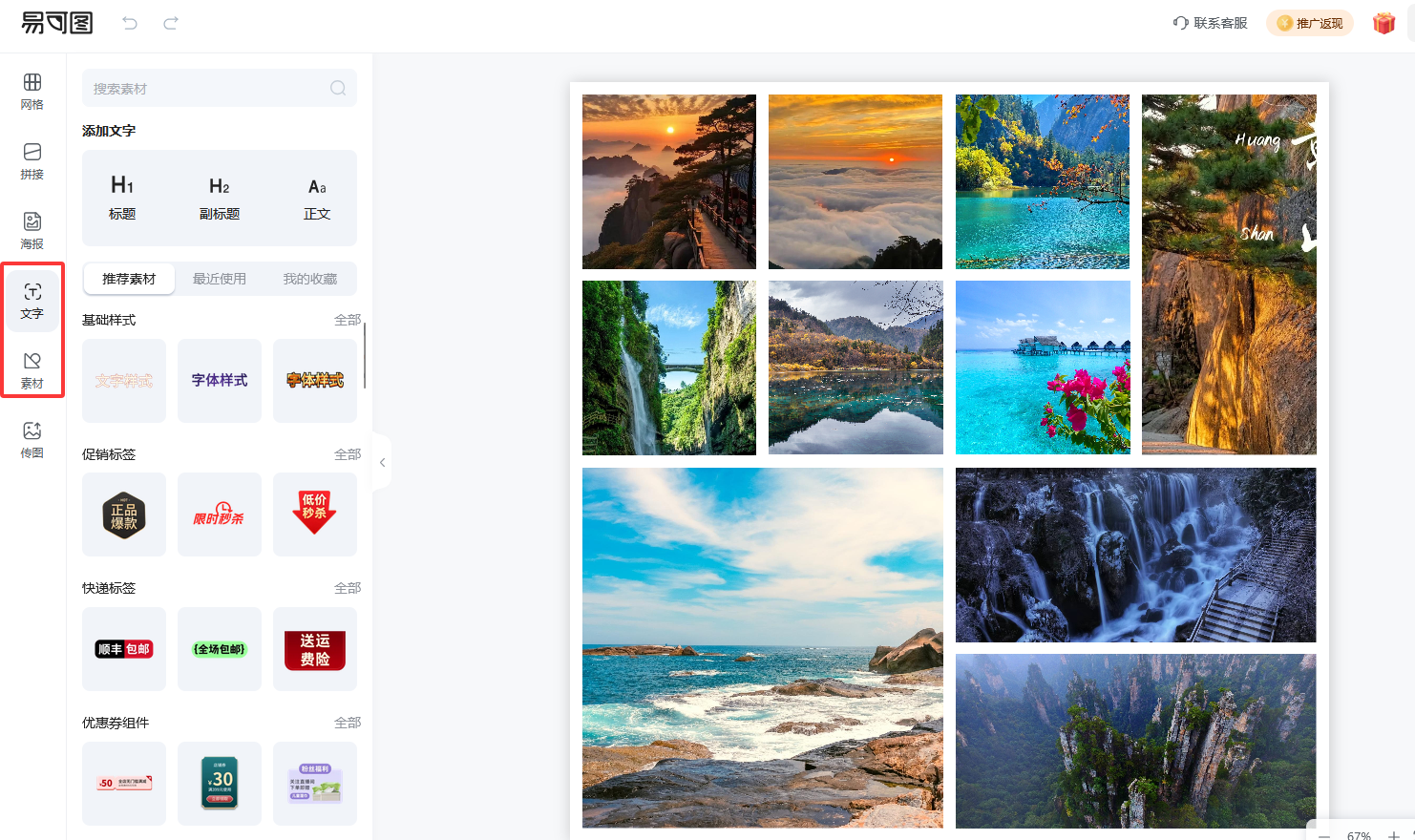This screenshot has height=840, width=1415.
Task: Add an H1 标题 text
Action: pyautogui.click(x=122, y=198)
